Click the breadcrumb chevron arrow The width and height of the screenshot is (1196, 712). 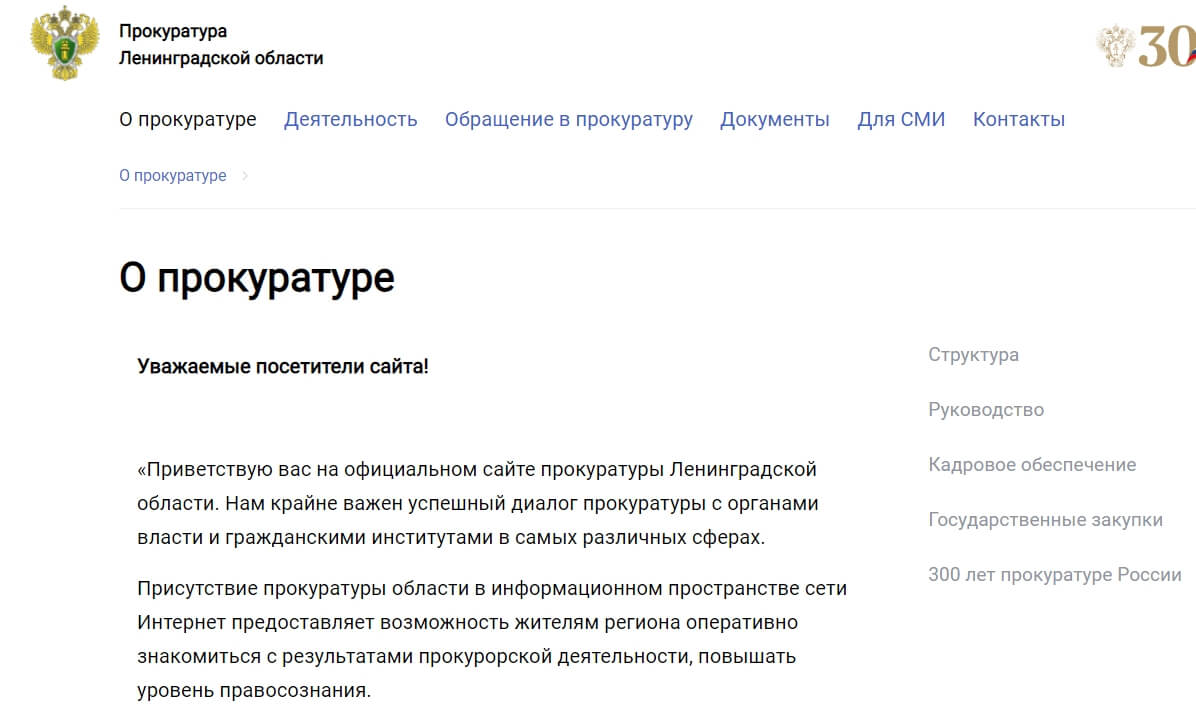[x=245, y=176]
